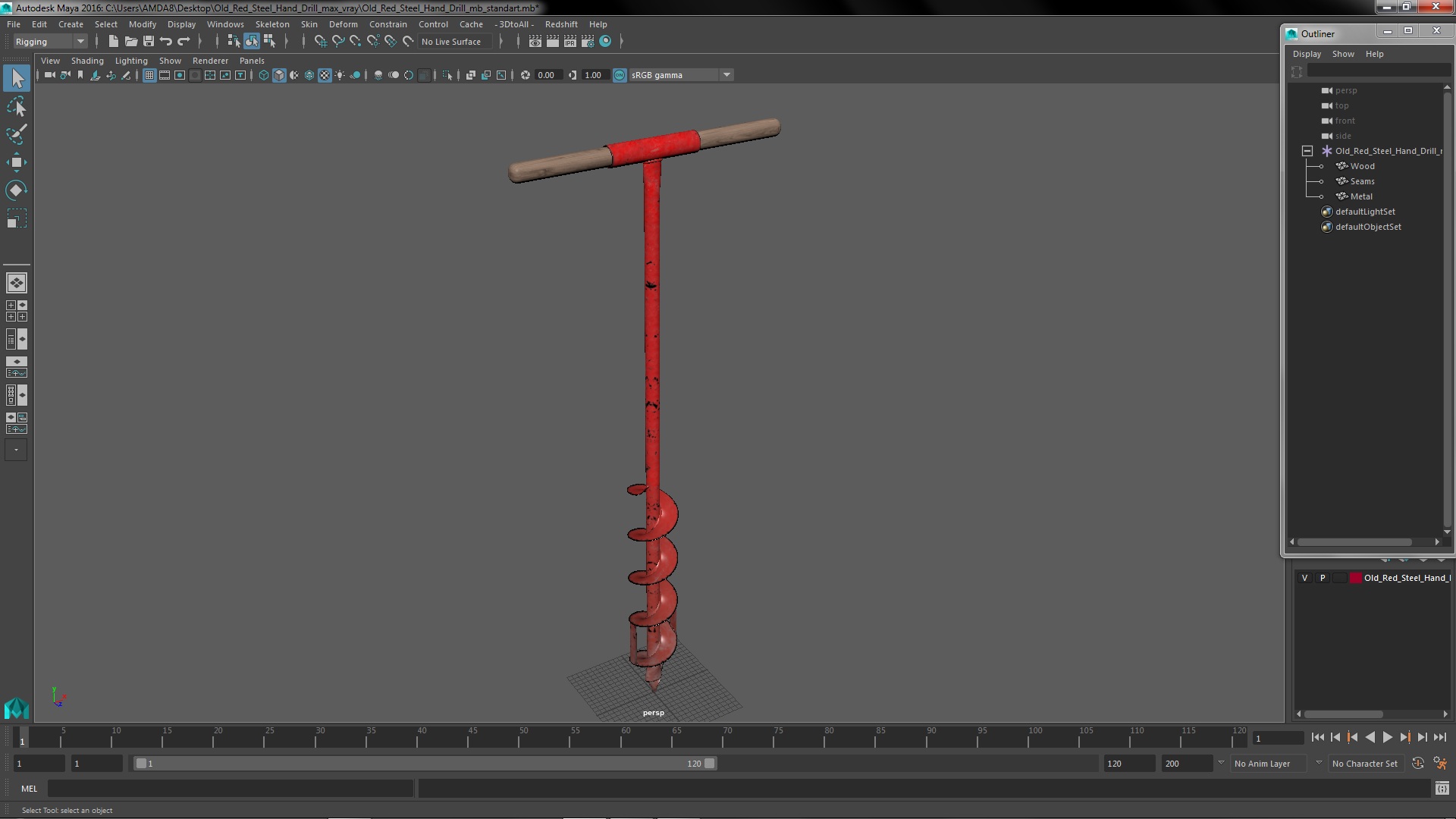
Task: Start IPR render
Action: (x=570, y=41)
